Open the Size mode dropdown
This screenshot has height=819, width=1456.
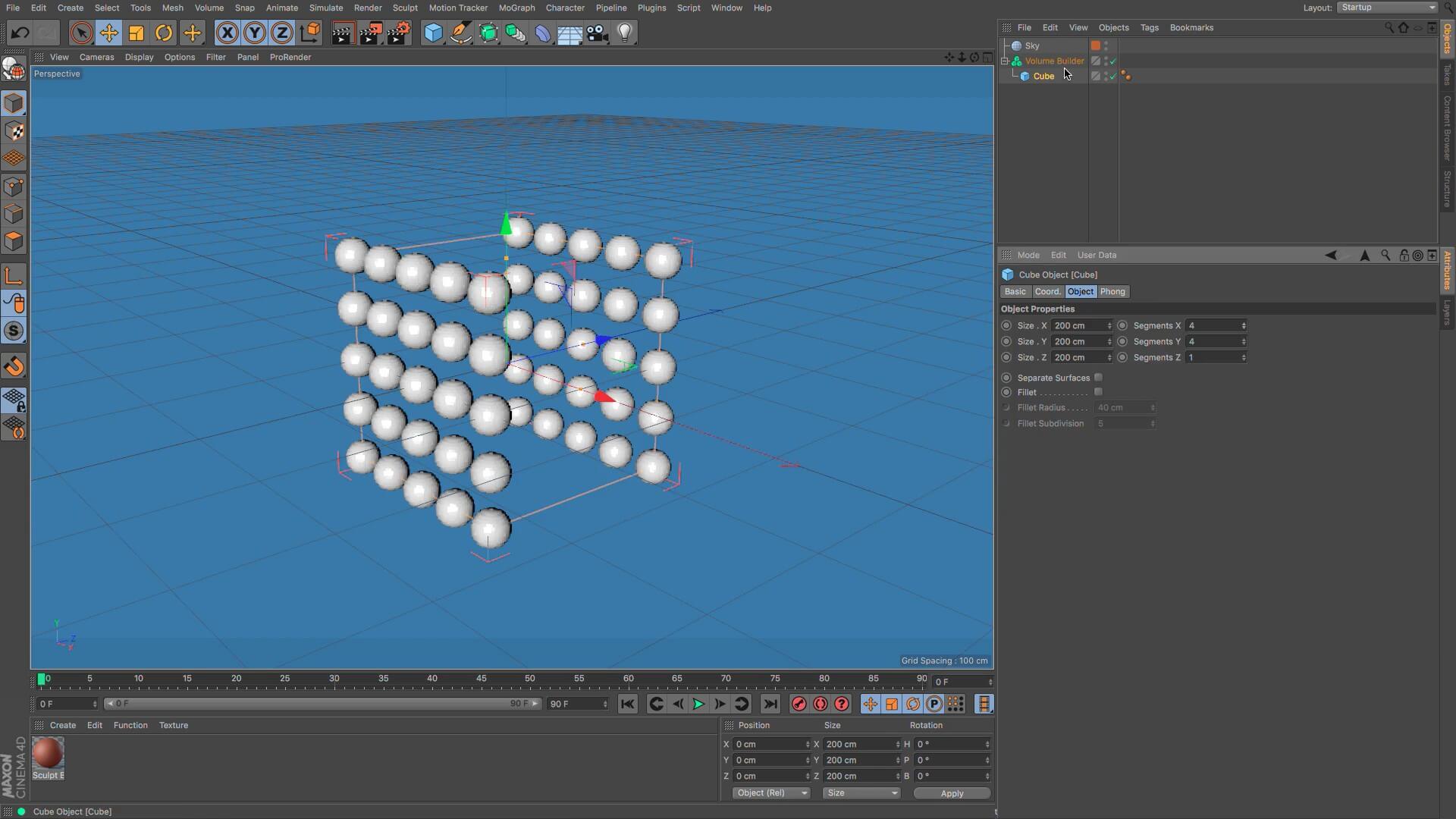click(861, 793)
